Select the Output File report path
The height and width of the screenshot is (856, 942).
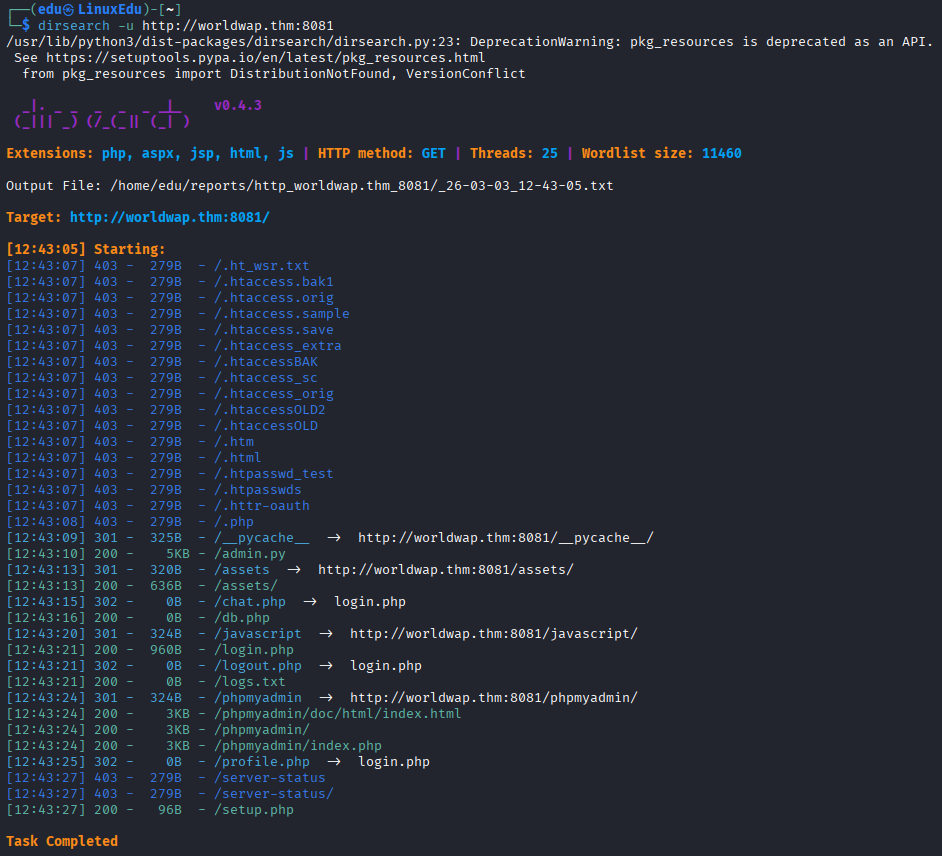(x=362, y=186)
